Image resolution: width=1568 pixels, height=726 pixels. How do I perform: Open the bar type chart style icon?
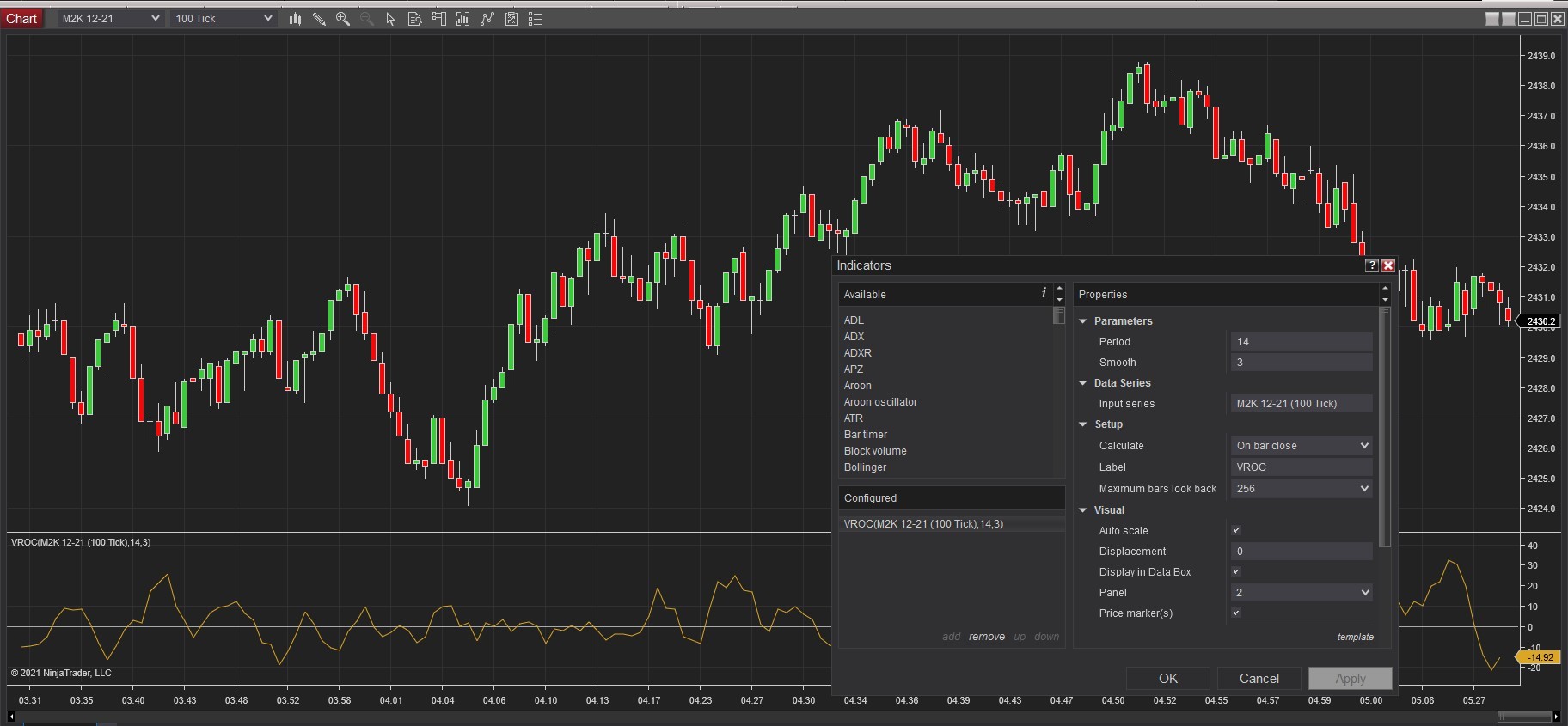[295, 19]
